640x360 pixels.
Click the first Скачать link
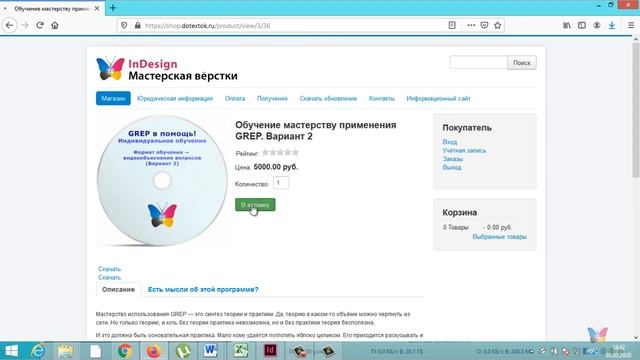point(109,269)
